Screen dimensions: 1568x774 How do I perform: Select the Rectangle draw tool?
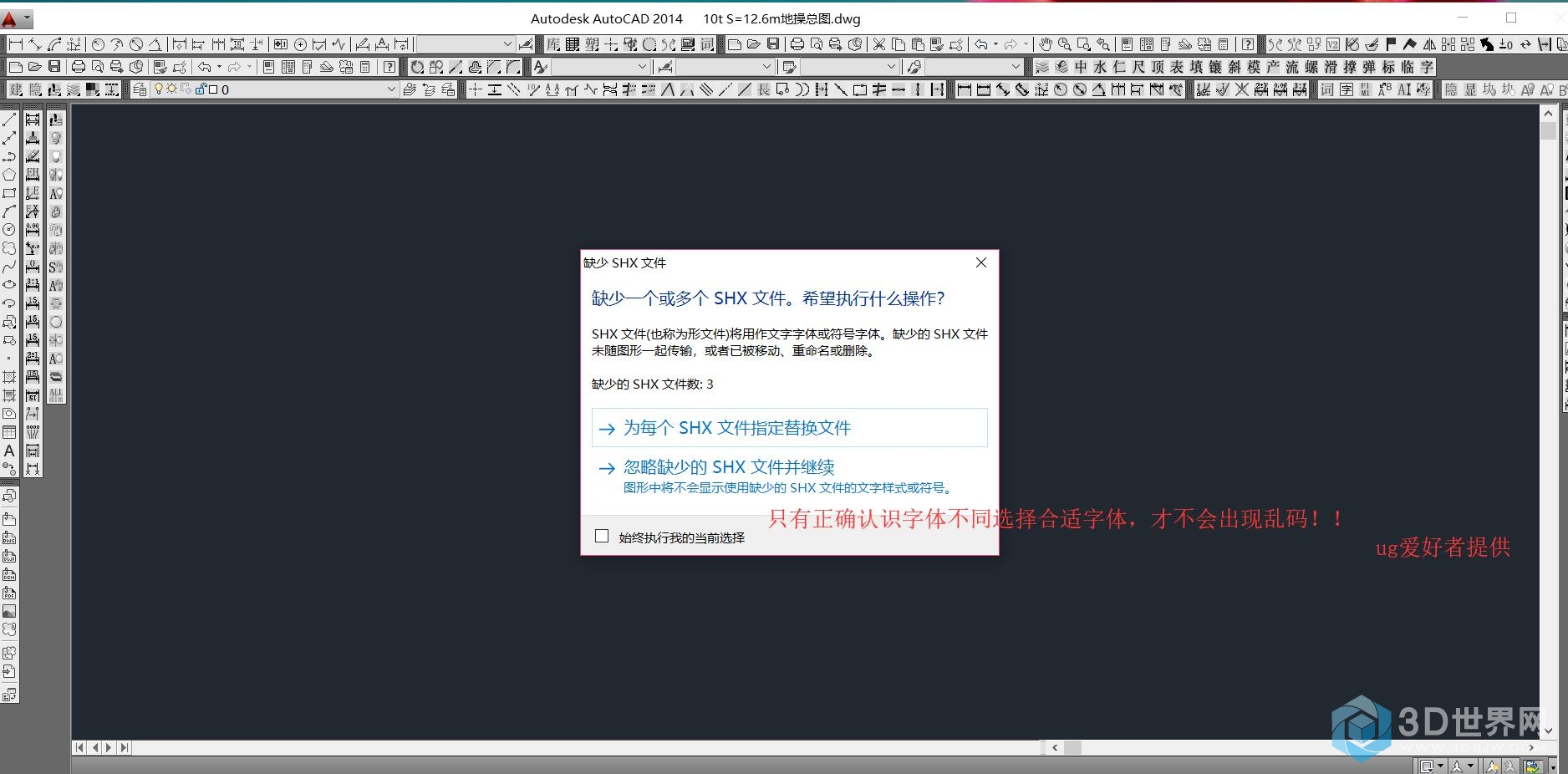click(9, 193)
